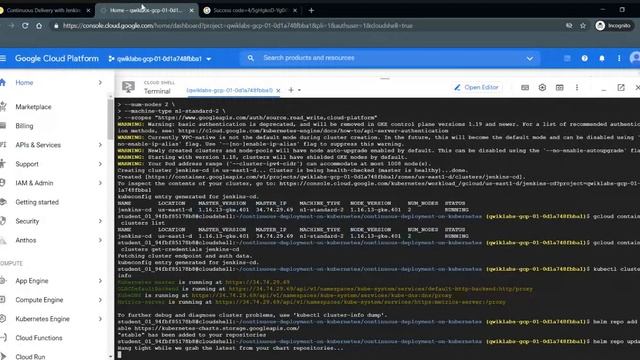Click the browser home button

click(x=39, y=26)
